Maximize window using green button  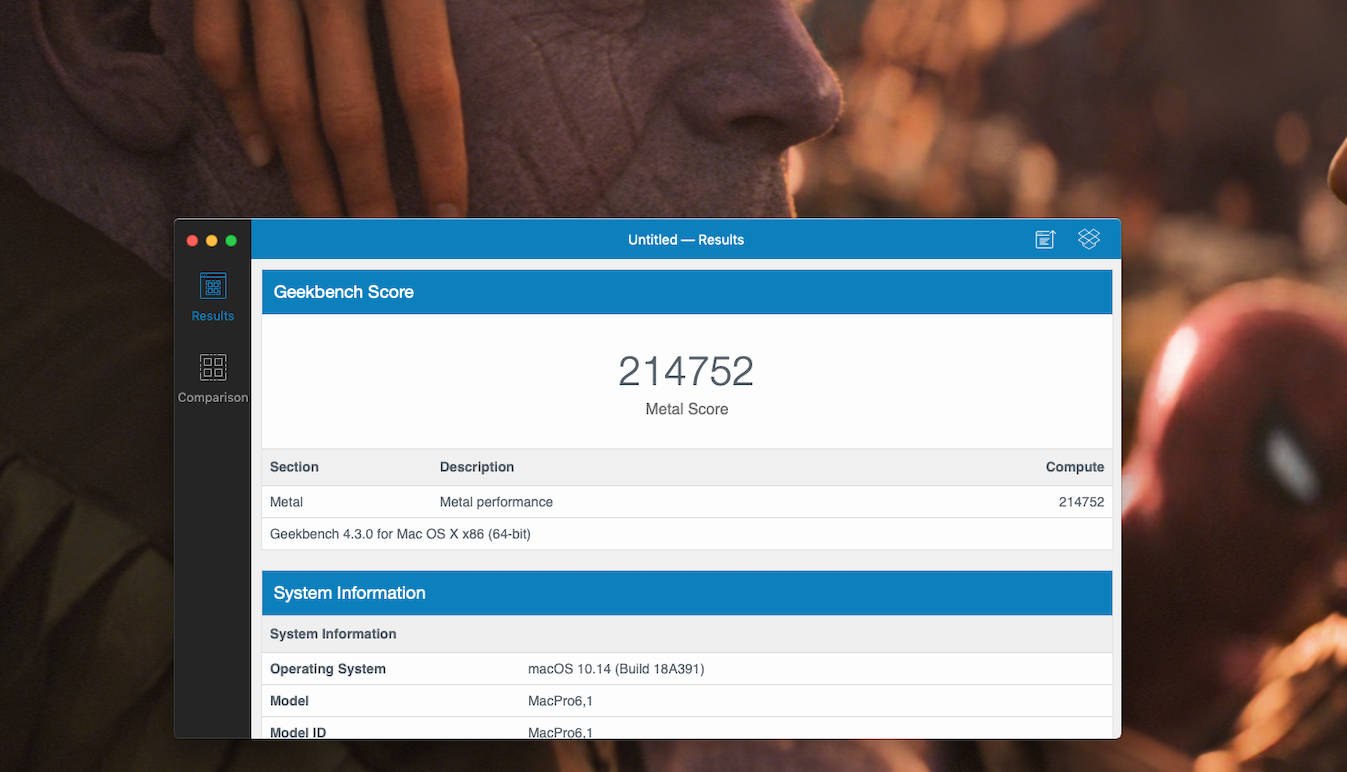(231, 240)
